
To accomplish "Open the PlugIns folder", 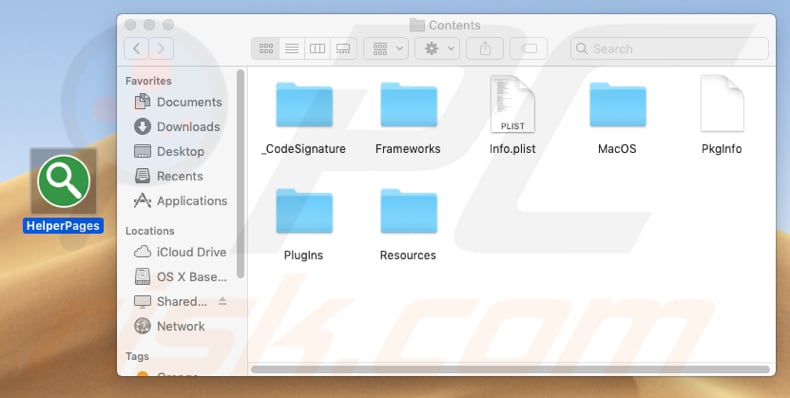I will (x=304, y=212).
